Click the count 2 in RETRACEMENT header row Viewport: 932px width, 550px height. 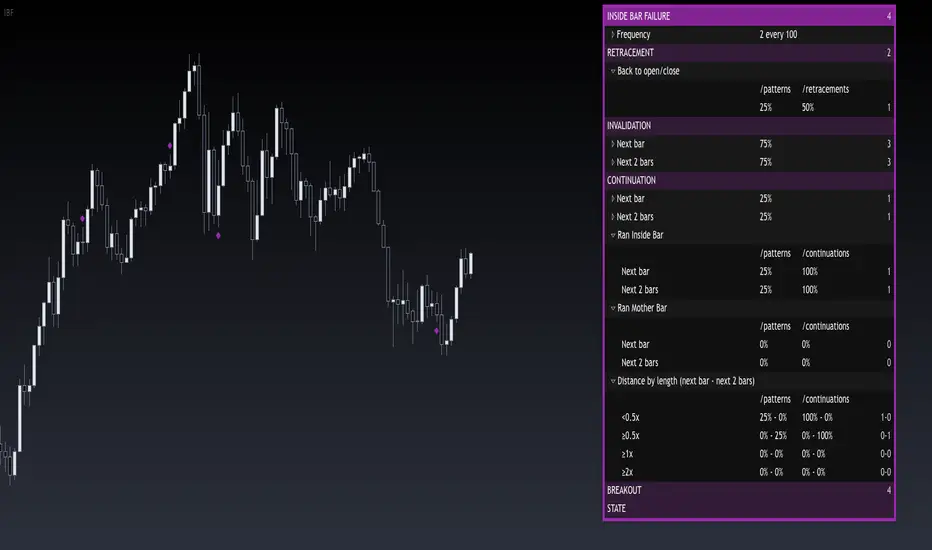click(x=889, y=53)
